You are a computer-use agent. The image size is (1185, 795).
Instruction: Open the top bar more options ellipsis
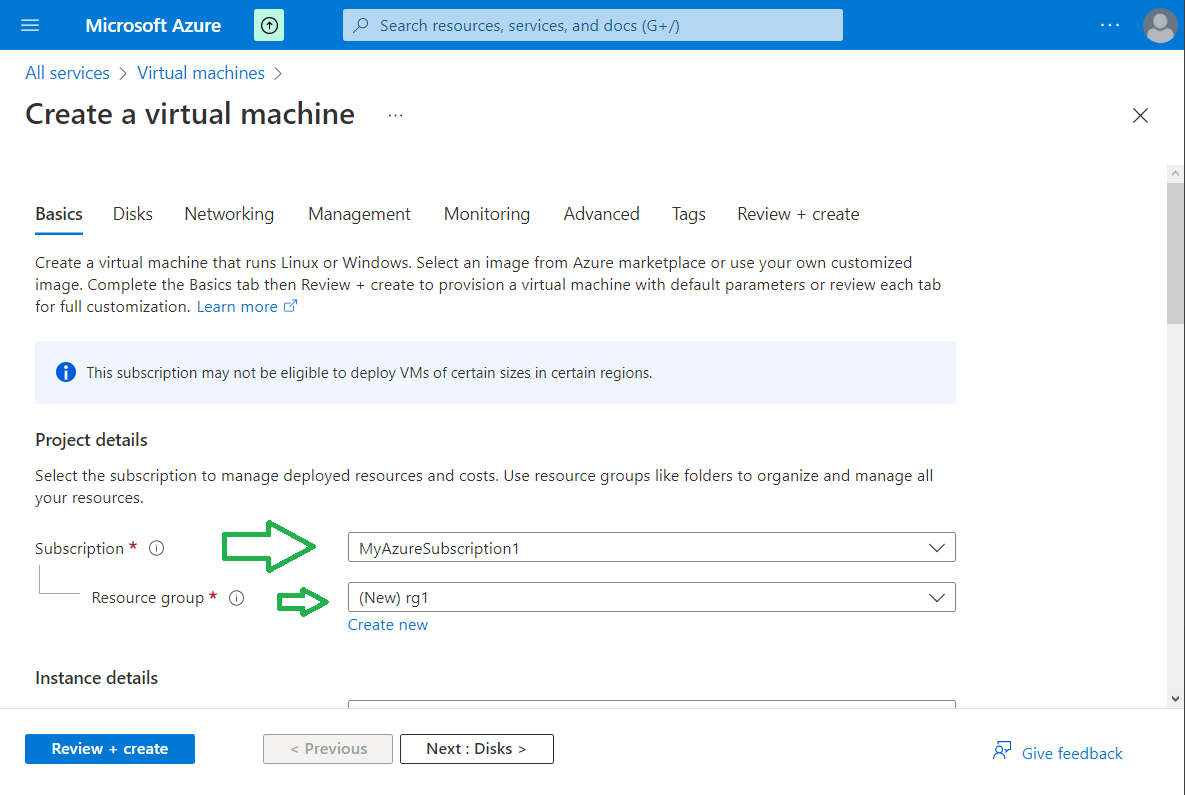click(x=1109, y=25)
